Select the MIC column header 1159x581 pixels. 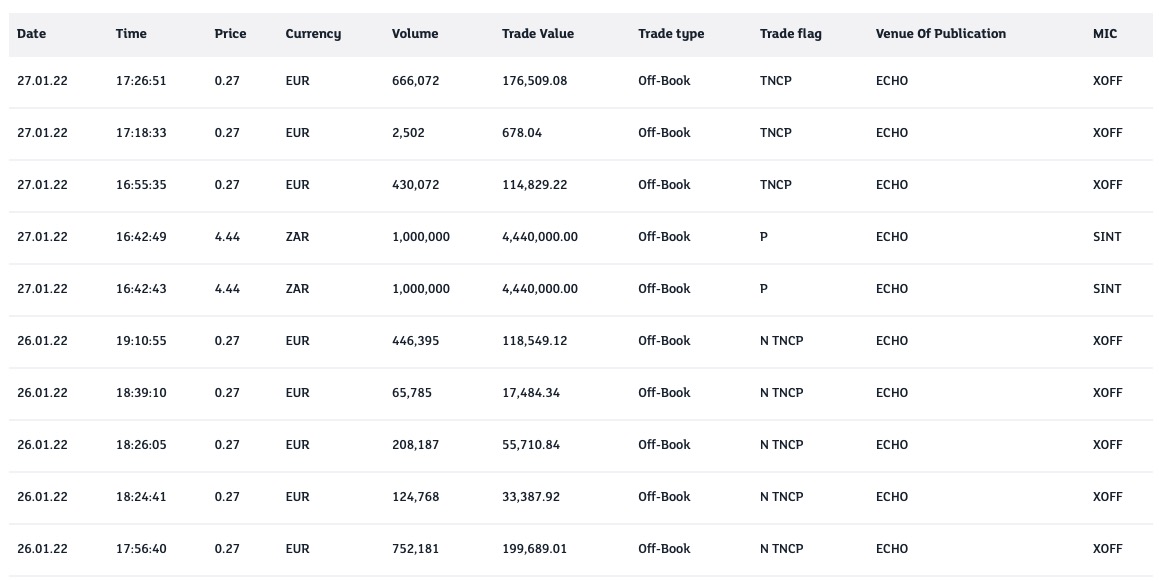pyautogui.click(x=1105, y=34)
